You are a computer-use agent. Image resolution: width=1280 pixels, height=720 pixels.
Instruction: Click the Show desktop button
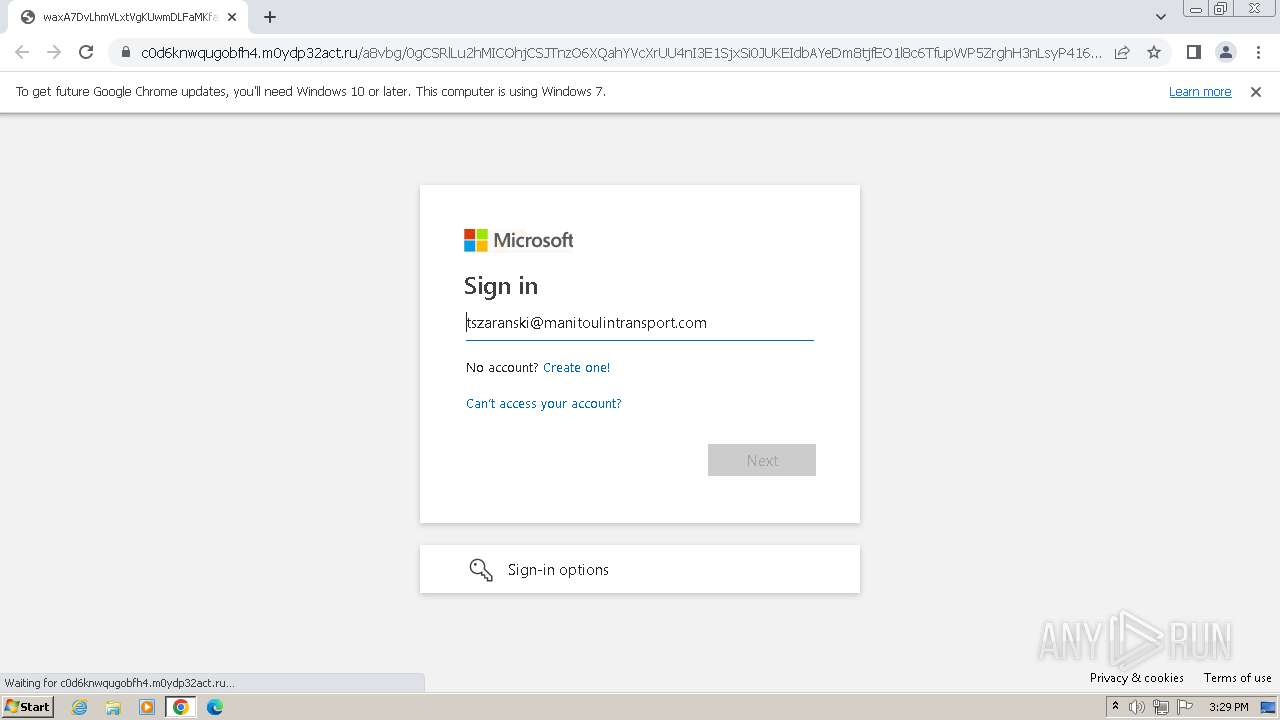tap(1270, 707)
